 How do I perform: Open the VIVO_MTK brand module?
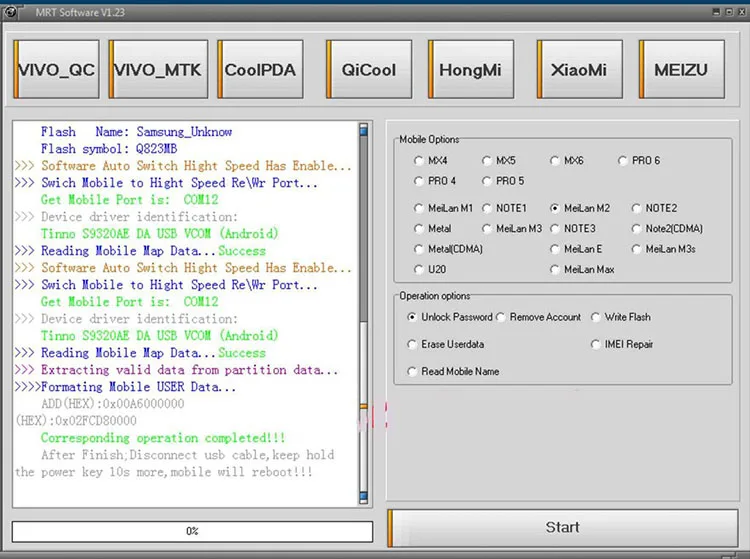pos(158,69)
